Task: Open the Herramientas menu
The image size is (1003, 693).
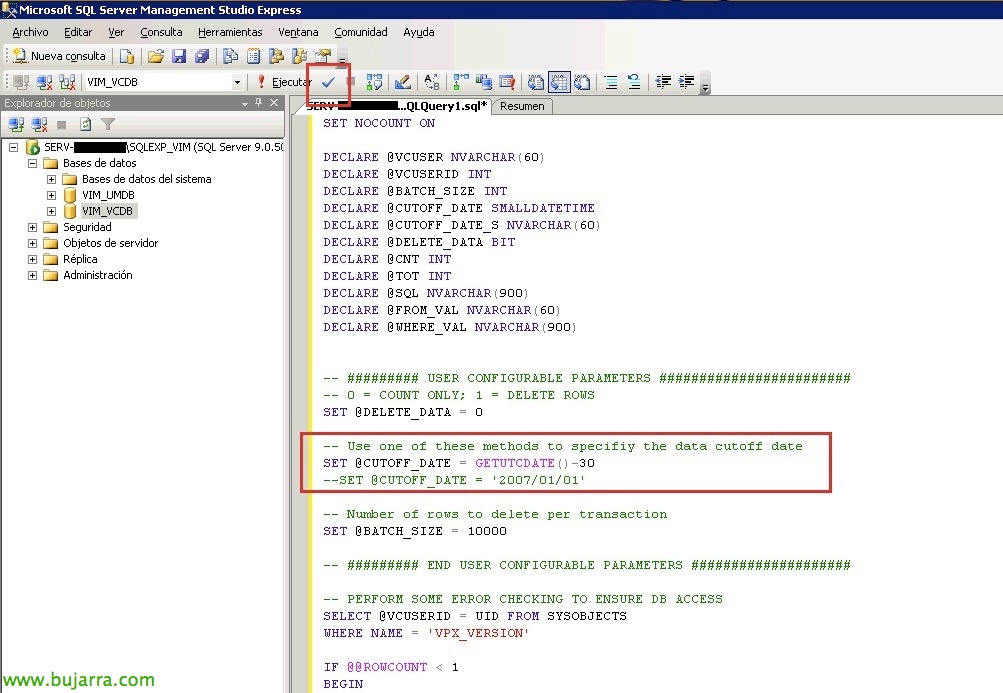Action: tap(230, 32)
